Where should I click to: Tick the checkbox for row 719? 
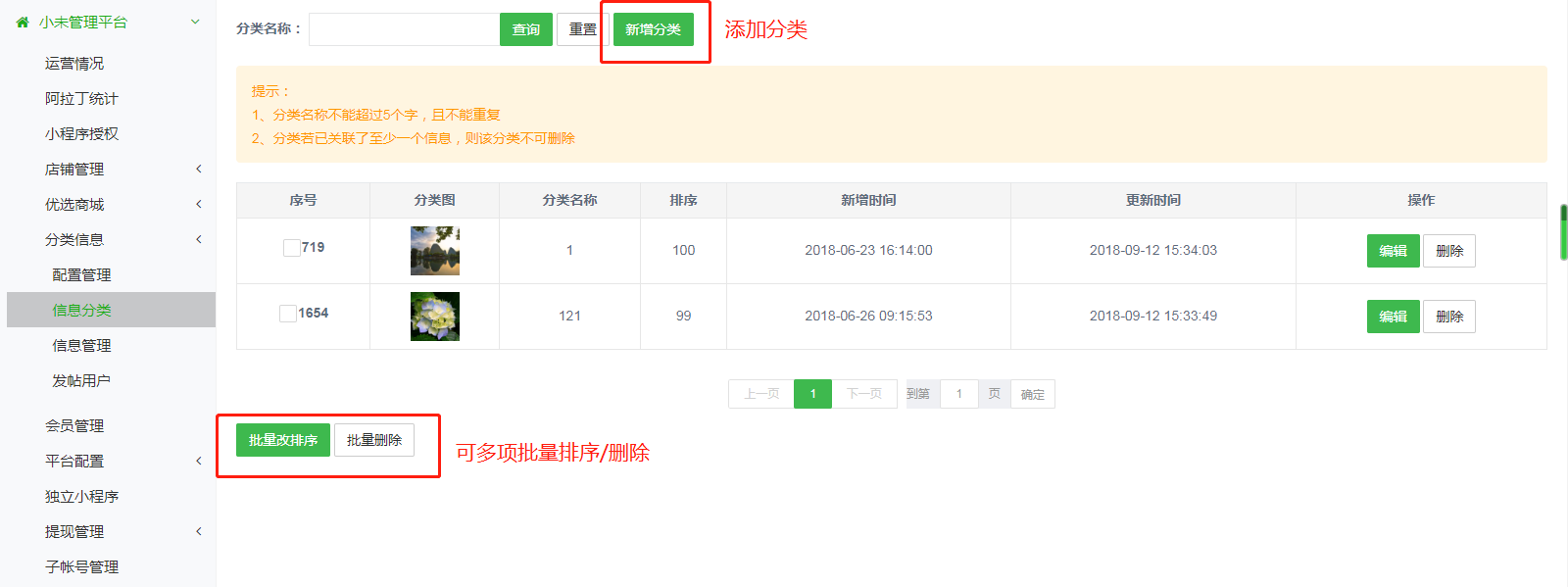[x=291, y=248]
